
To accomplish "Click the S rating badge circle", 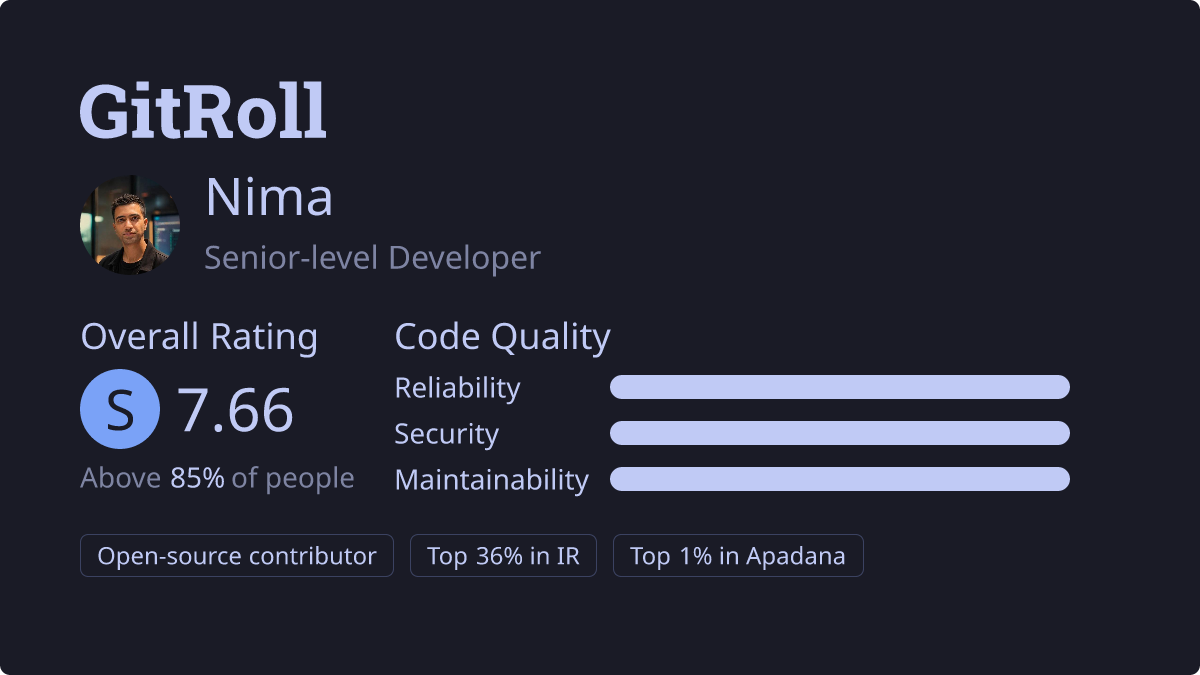I will 120,409.
